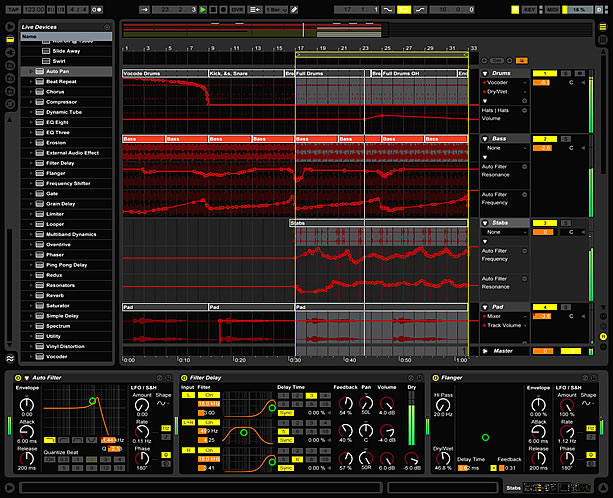
Task: Open the 1 Bar quantization menu
Action: click(276, 9)
